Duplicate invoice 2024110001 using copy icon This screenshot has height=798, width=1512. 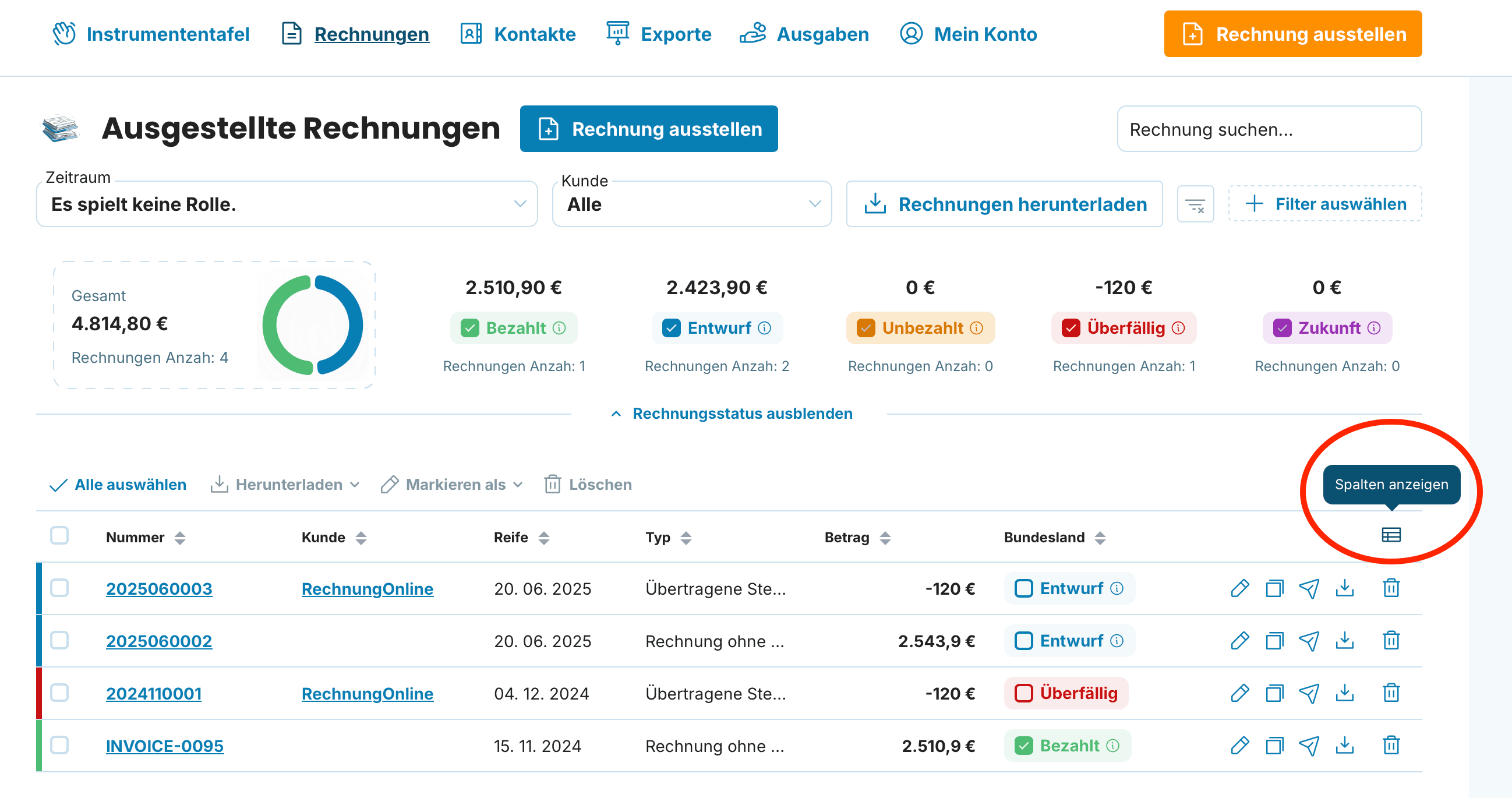tap(1274, 693)
